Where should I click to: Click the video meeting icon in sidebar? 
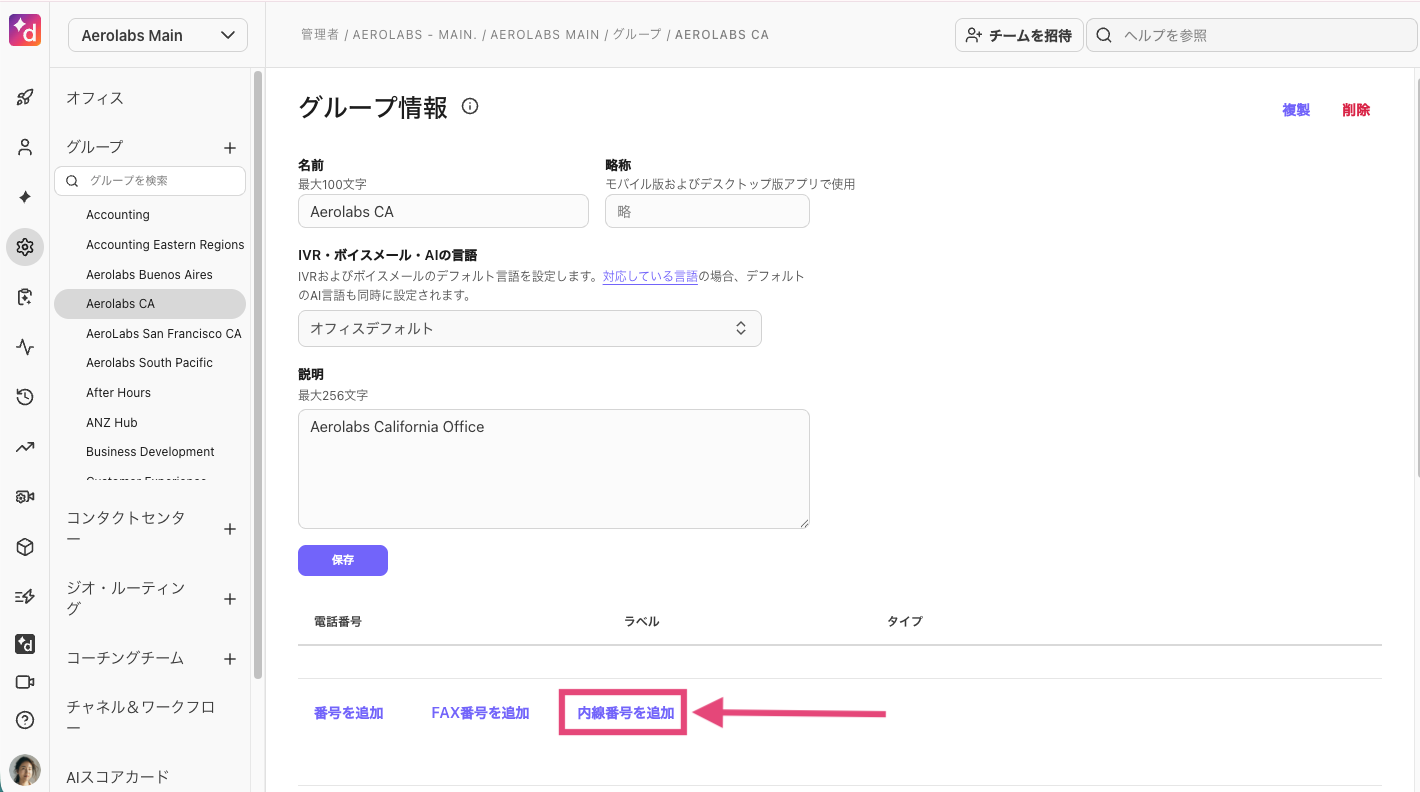[25, 682]
